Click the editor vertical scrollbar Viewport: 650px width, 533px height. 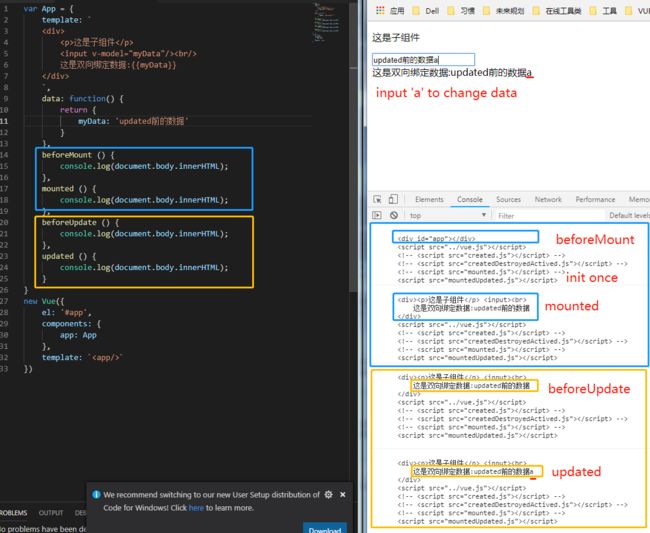(x=353, y=145)
